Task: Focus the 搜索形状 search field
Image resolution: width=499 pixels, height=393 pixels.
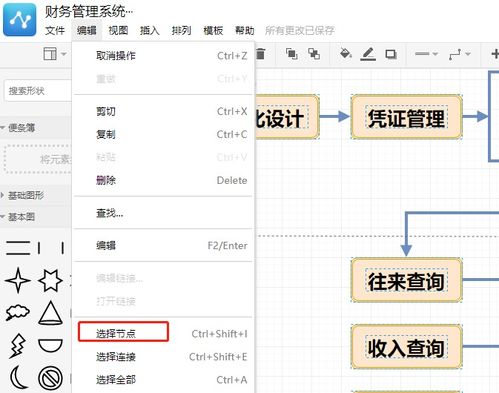Action: coord(38,91)
